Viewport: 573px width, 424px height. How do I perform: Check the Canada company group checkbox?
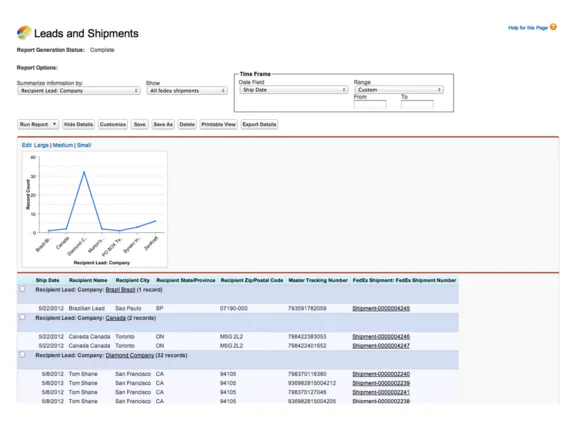click(x=22, y=317)
